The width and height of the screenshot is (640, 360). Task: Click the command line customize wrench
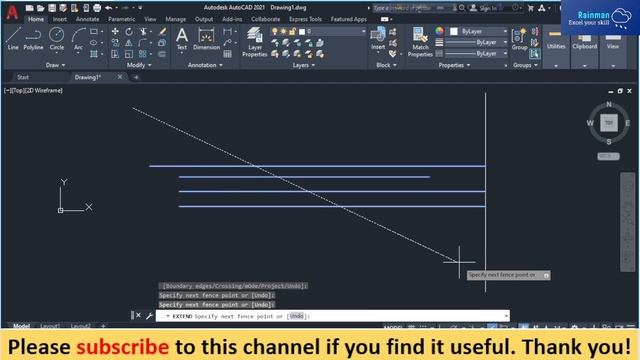click(x=149, y=316)
